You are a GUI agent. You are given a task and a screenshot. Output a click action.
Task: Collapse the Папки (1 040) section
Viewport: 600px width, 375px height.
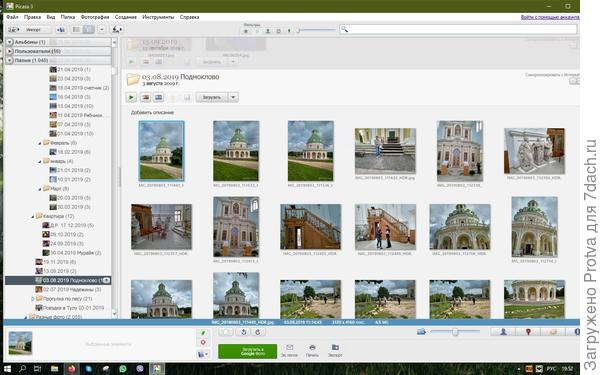(x=10, y=60)
